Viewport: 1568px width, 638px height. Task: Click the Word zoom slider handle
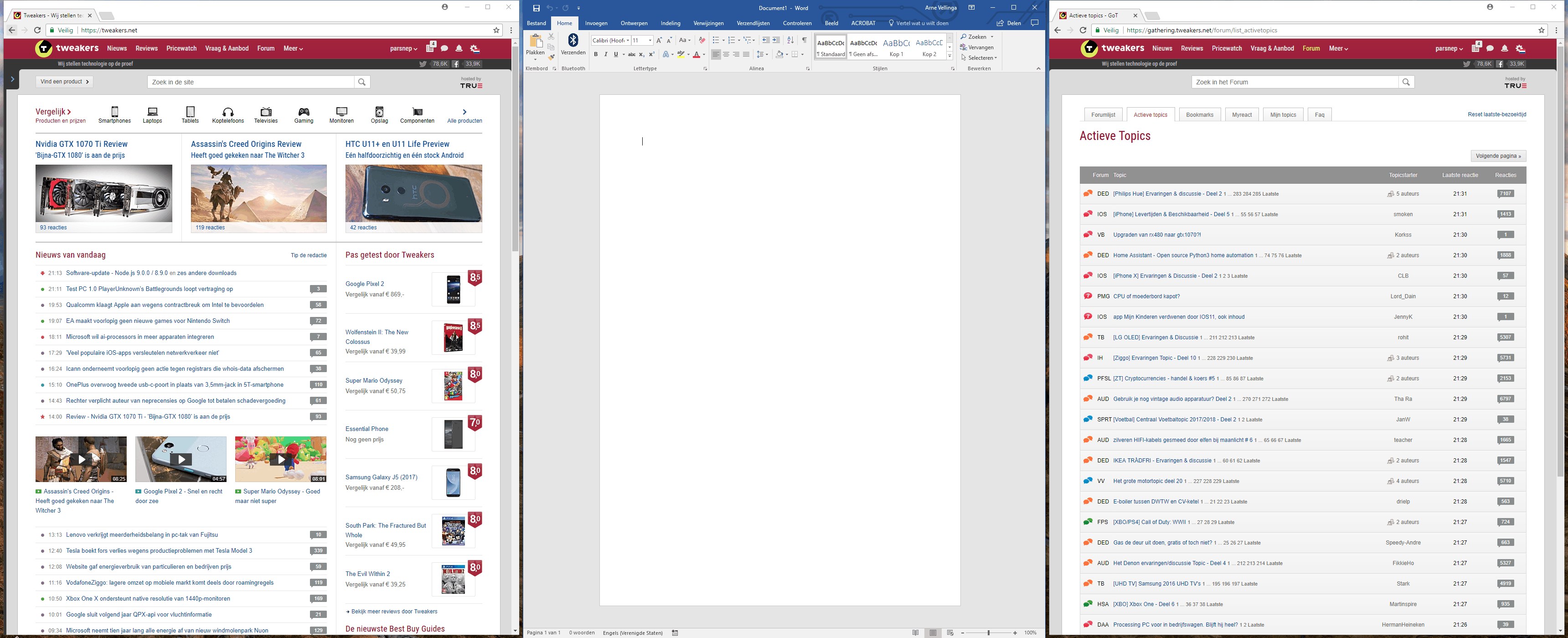pyautogui.click(x=989, y=633)
